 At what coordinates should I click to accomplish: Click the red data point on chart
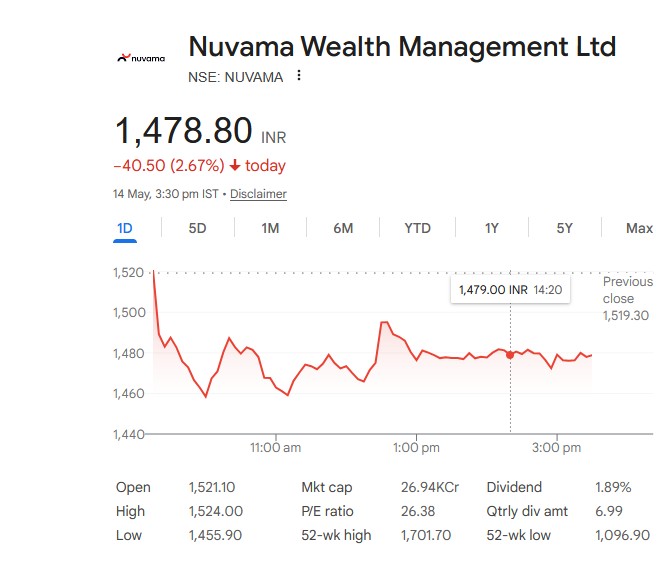[510, 355]
